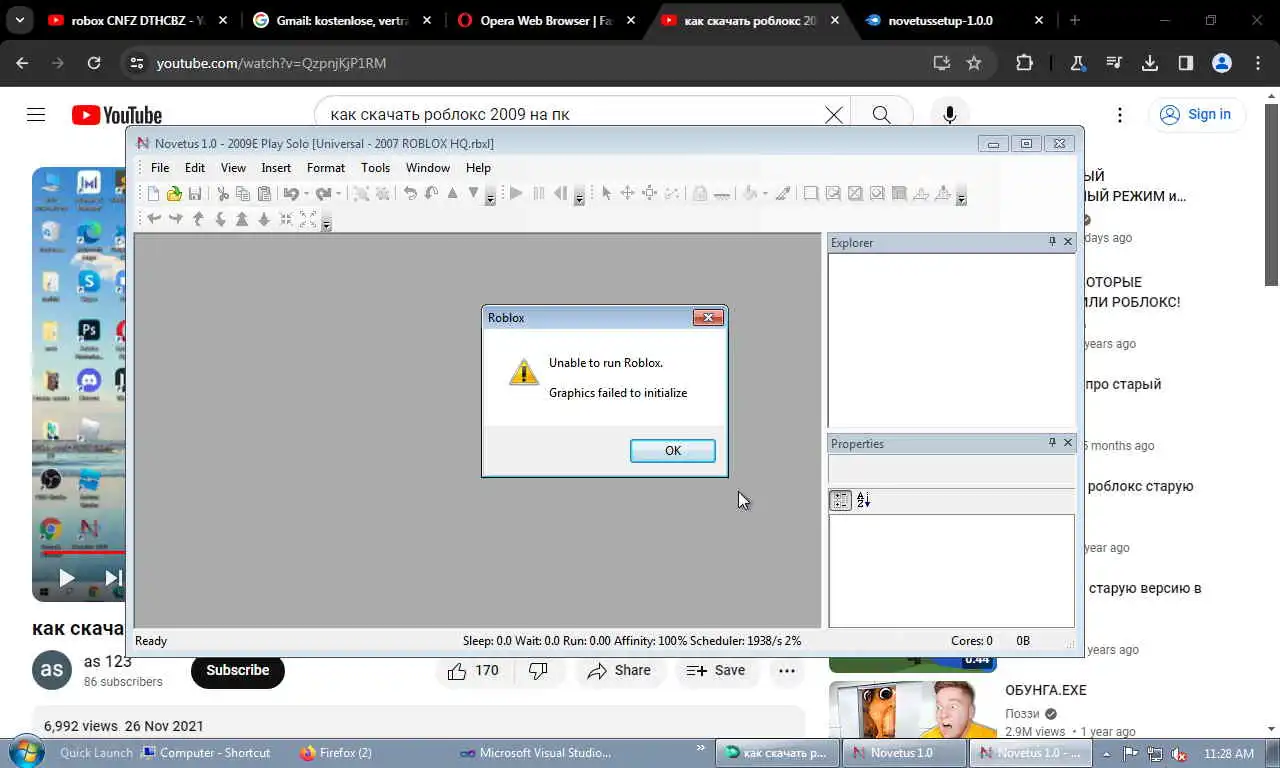
Task: Expand camera toolbar overflow options
Action: point(326,223)
